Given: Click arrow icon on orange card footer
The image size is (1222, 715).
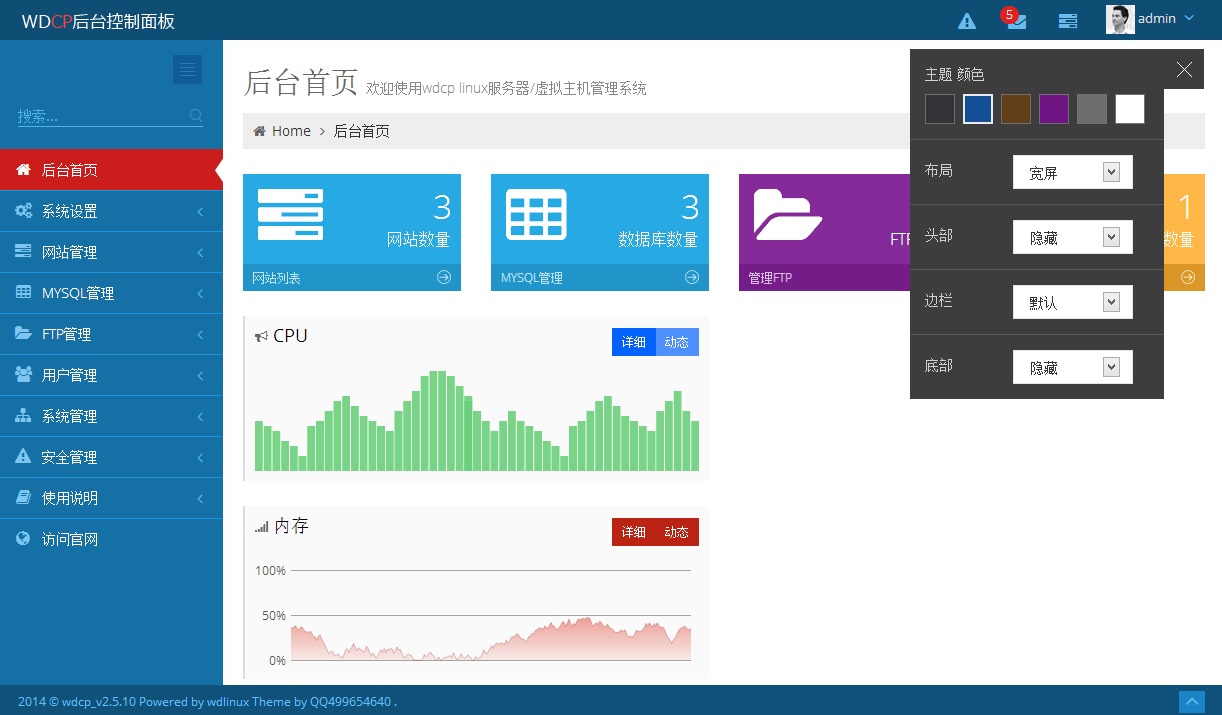Looking at the screenshot, I should [1188, 277].
